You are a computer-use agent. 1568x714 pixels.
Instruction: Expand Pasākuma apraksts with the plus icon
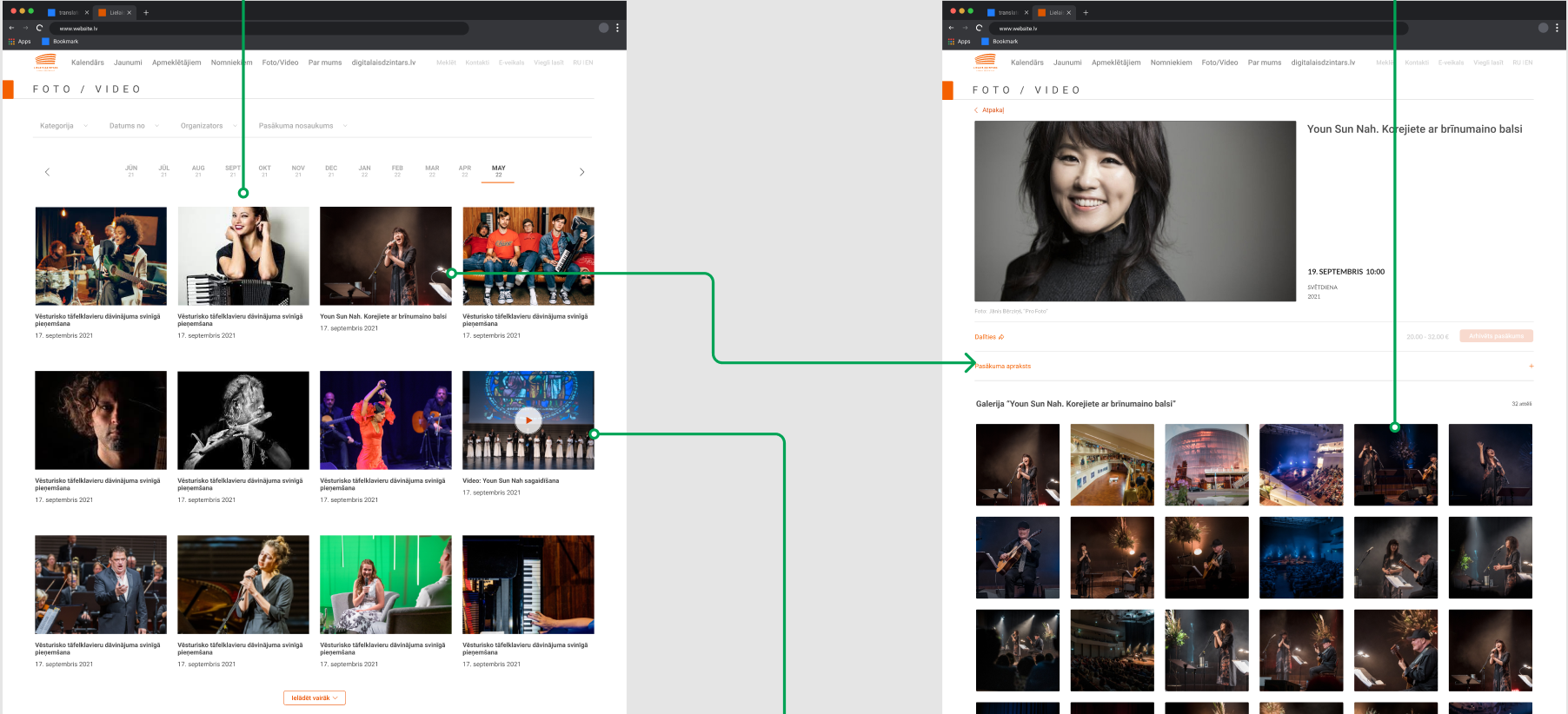coord(1531,366)
